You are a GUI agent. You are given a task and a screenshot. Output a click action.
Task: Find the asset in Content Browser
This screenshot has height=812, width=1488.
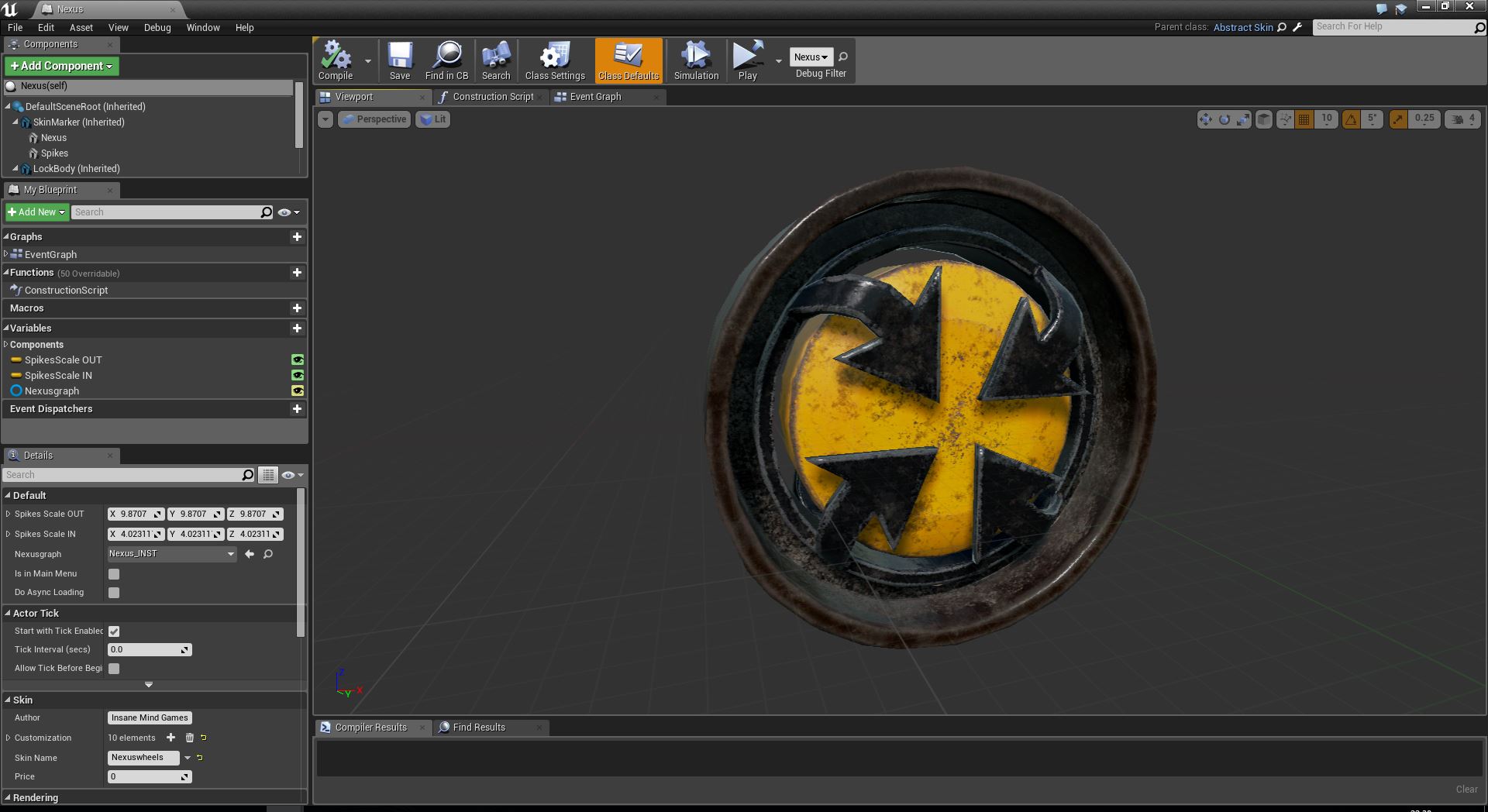[x=446, y=60]
